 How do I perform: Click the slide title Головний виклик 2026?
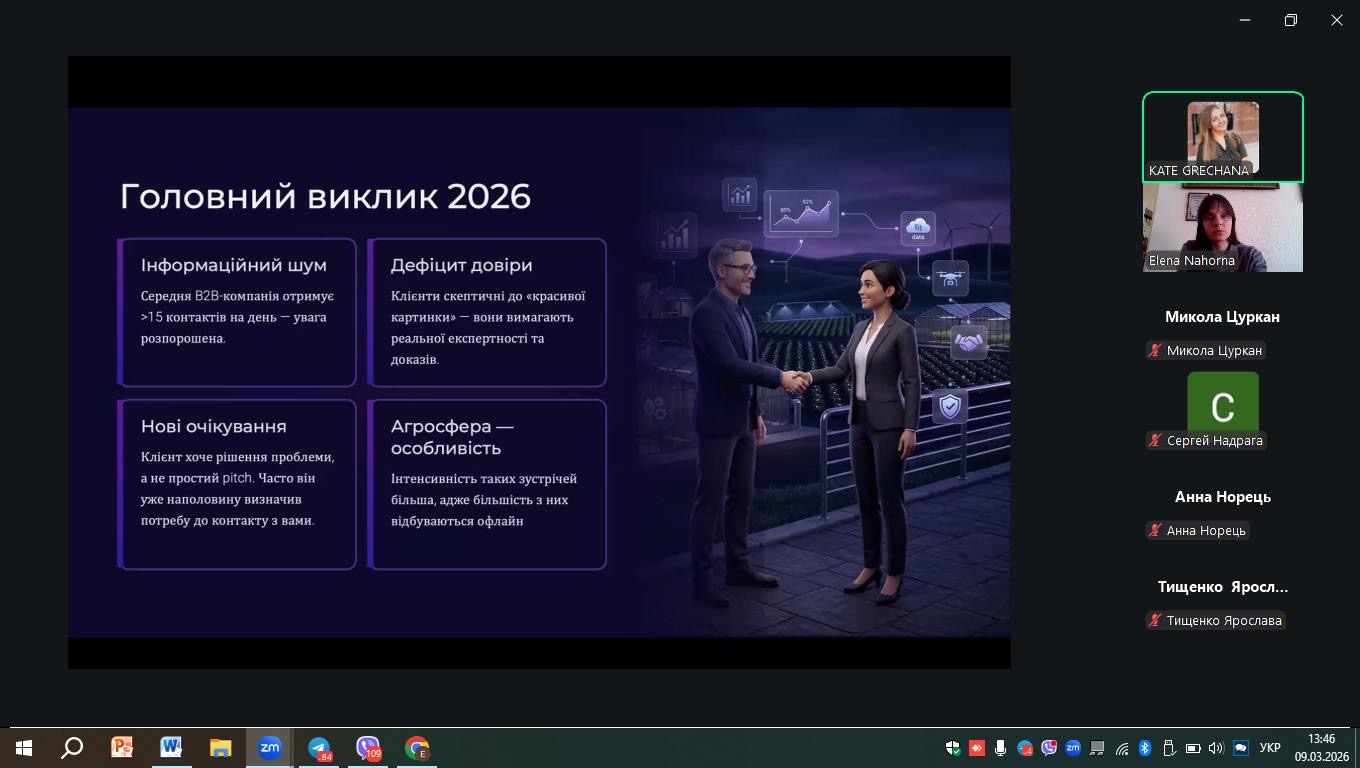325,196
